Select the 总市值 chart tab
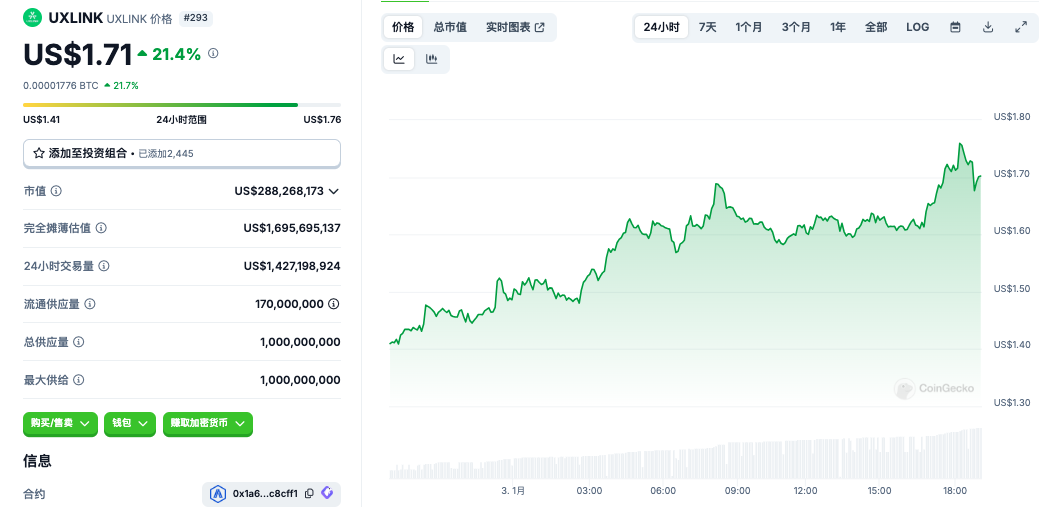Viewport: 1044px width, 507px height. tap(450, 27)
